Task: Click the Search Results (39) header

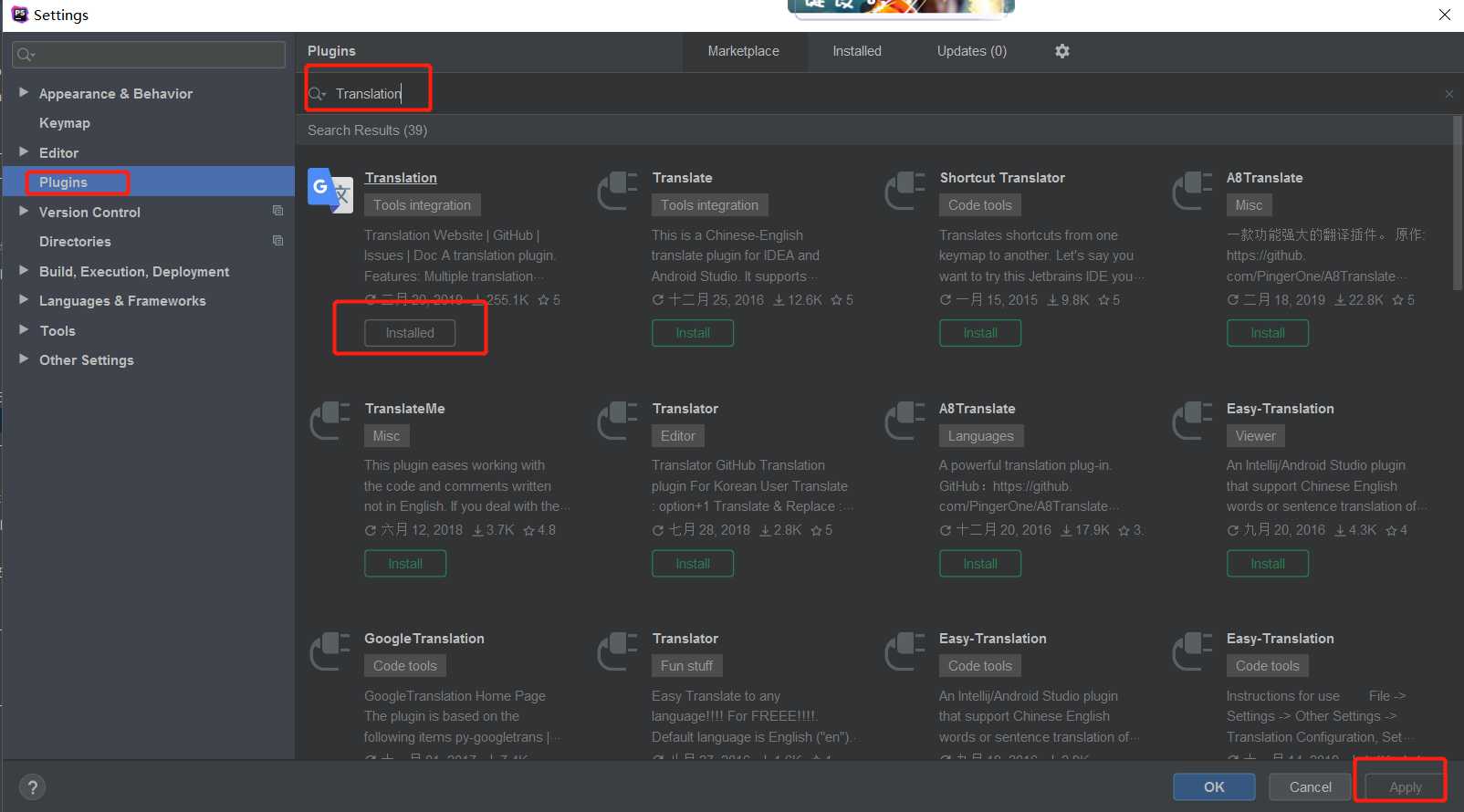Action: pos(367,130)
